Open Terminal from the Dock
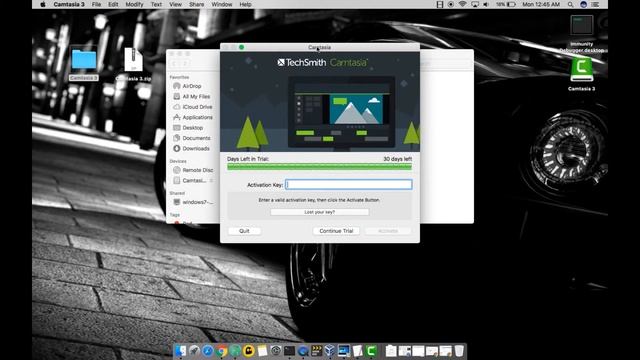This screenshot has width=640, height=360. [x=289, y=351]
